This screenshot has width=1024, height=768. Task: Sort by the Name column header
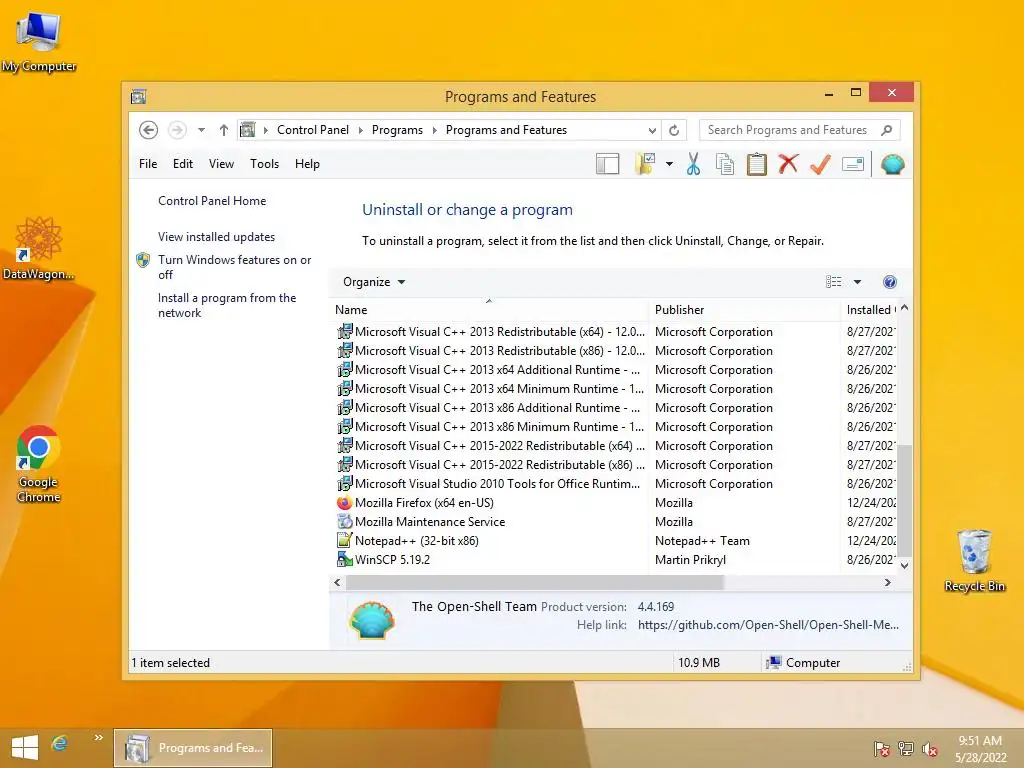488,310
